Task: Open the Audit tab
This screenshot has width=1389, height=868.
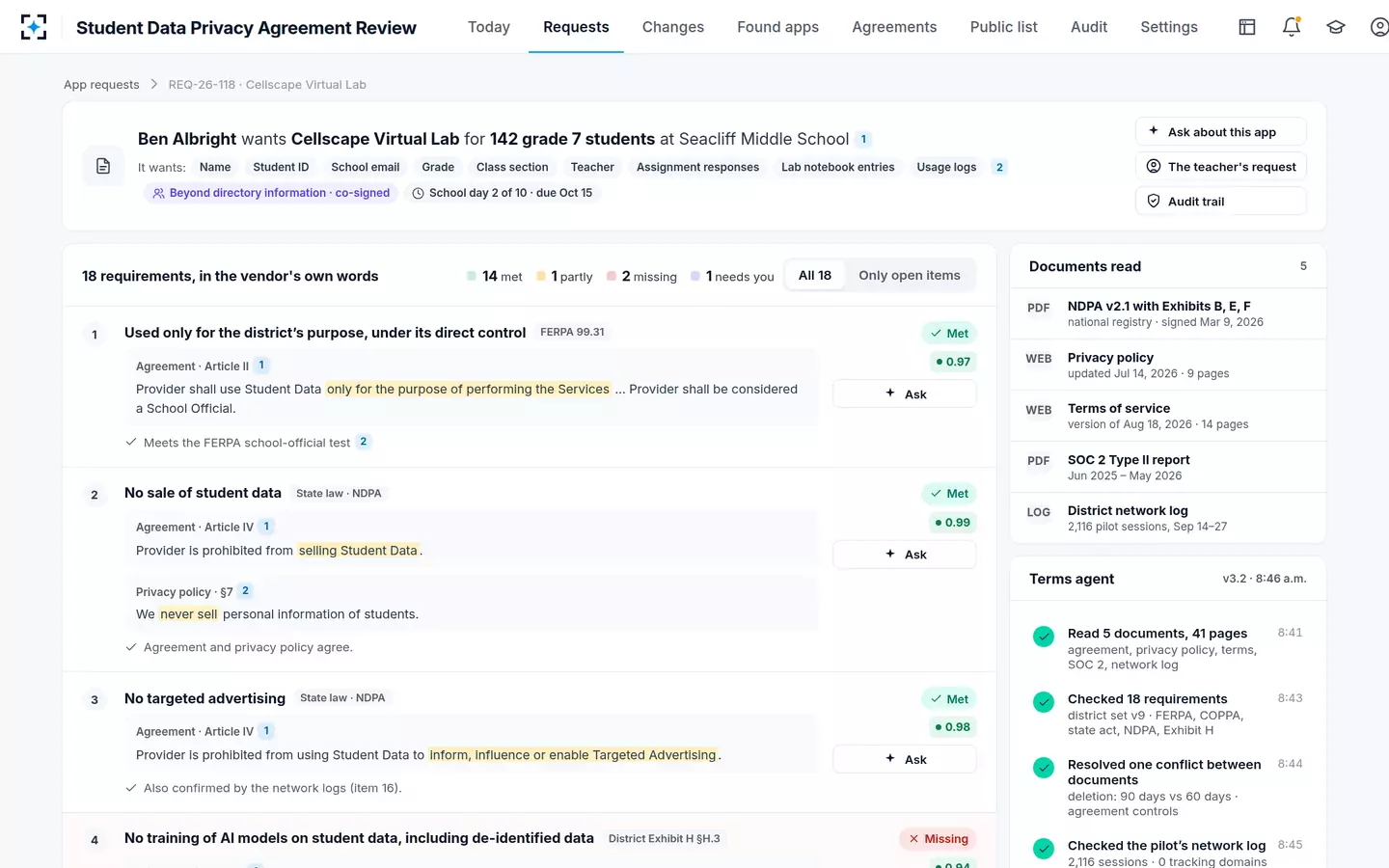Action: [1089, 27]
